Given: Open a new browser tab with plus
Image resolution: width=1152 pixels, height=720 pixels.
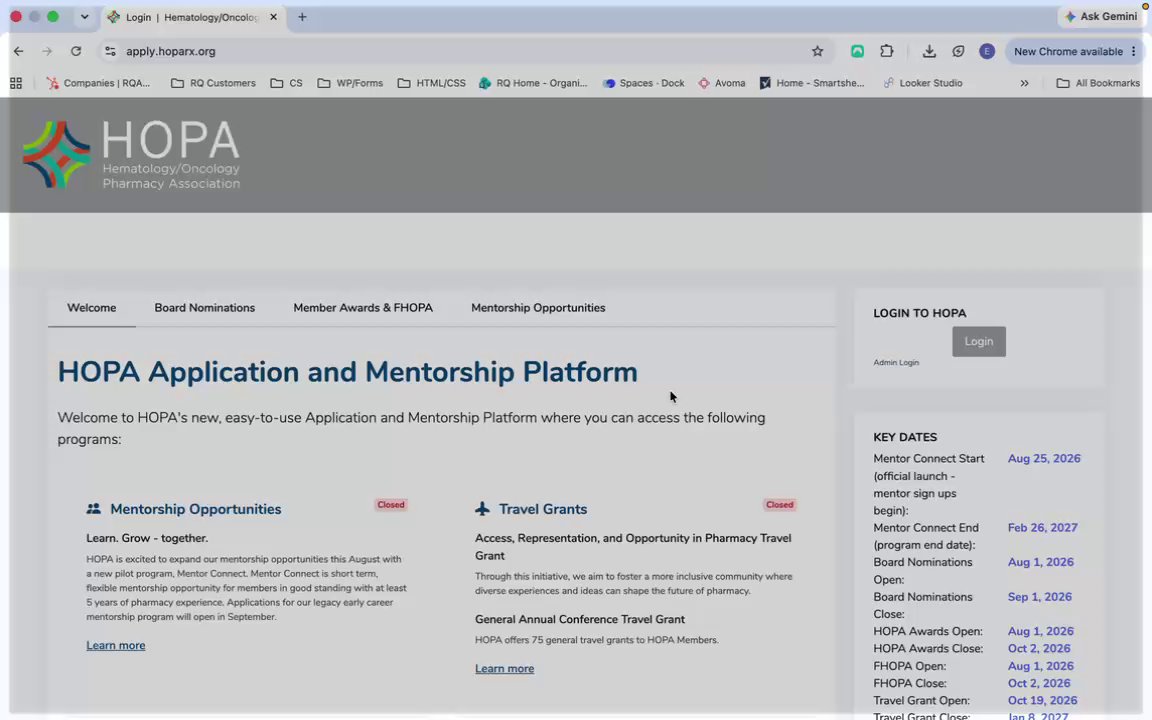Looking at the screenshot, I should pos(302,17).
